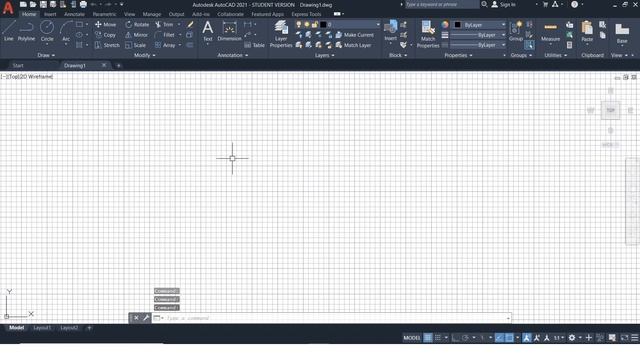This screenshot has height=360, width=640.
Task: Expand the Properties panel
Action: tap(458, 55)
